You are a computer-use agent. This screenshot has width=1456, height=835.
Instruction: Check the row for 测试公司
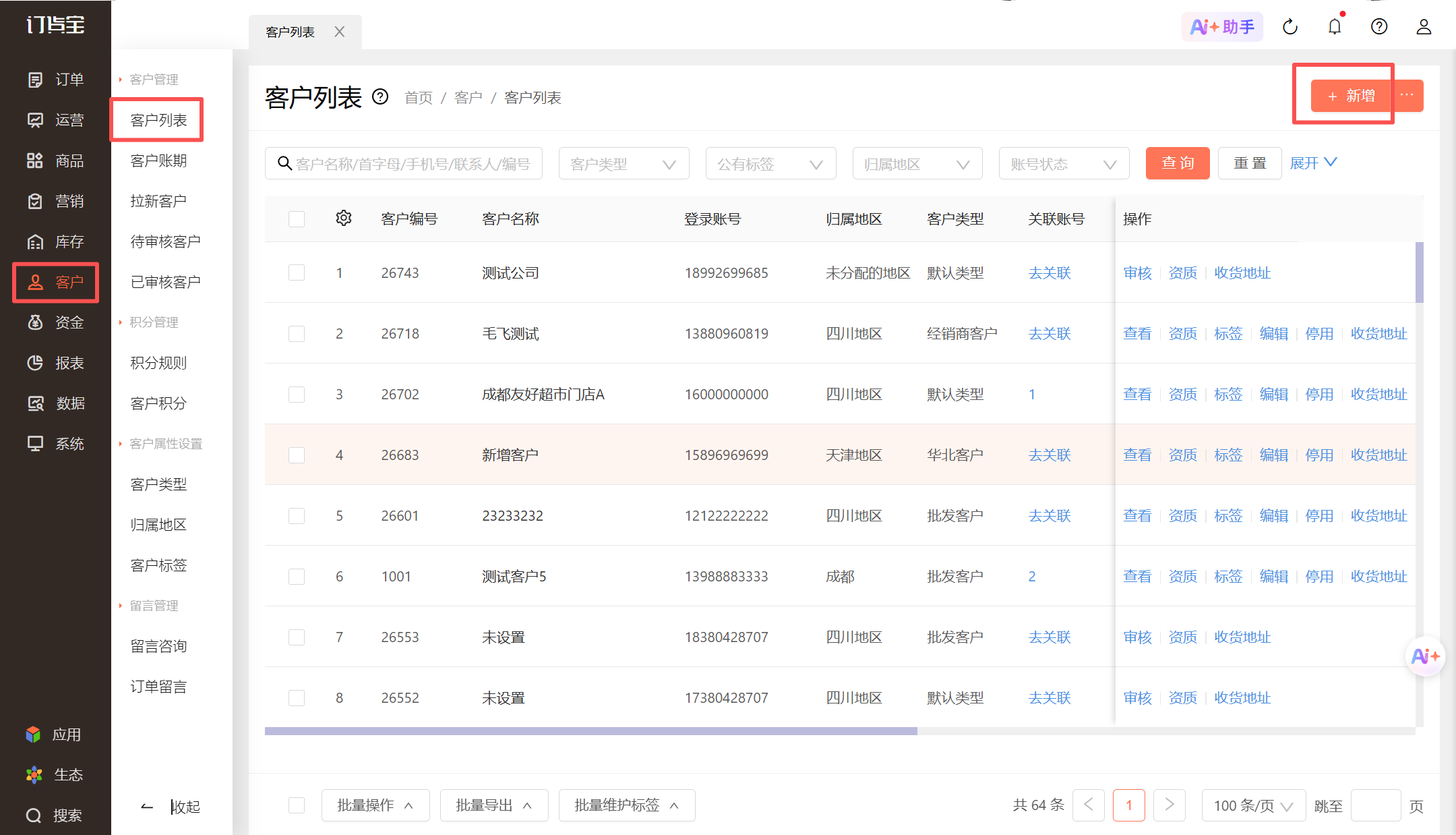(297, 272)
